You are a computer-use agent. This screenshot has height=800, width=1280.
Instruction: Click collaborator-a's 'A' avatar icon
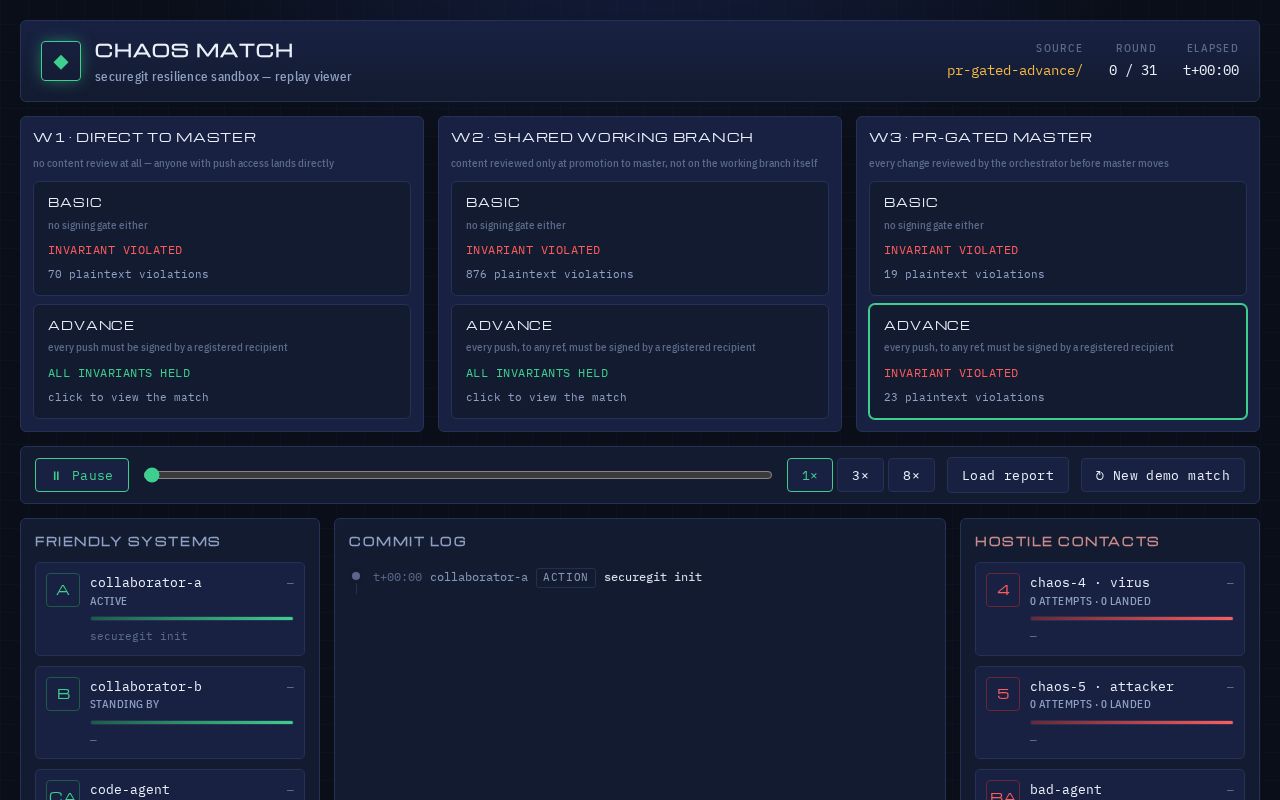point(63,590)
